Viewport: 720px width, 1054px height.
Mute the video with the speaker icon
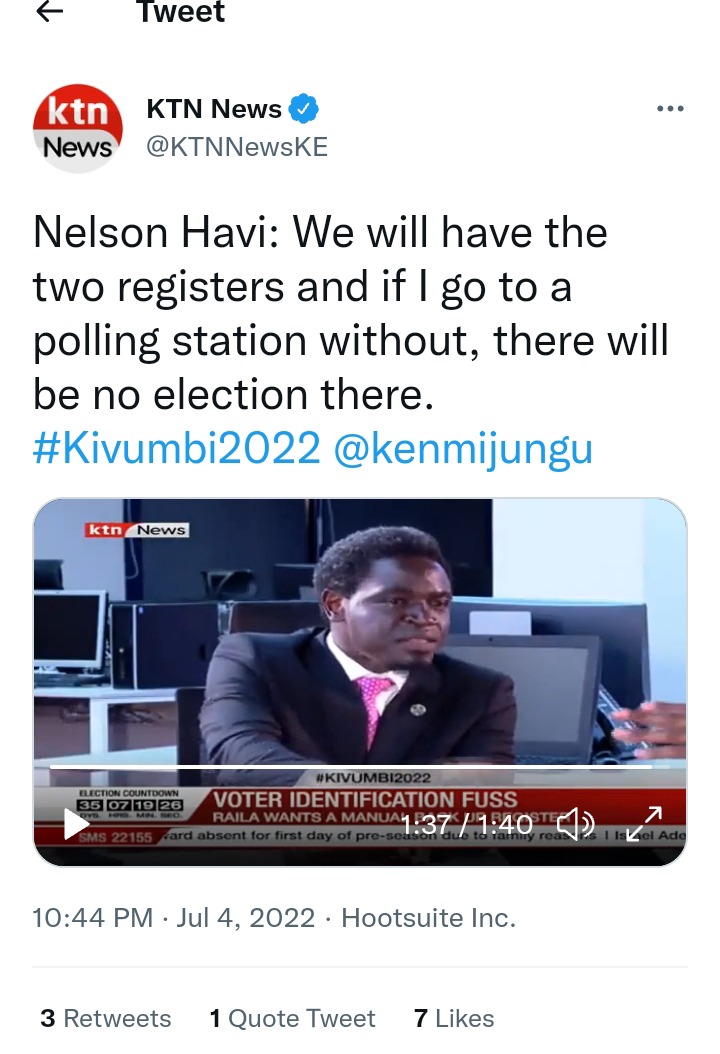[576, 823]
